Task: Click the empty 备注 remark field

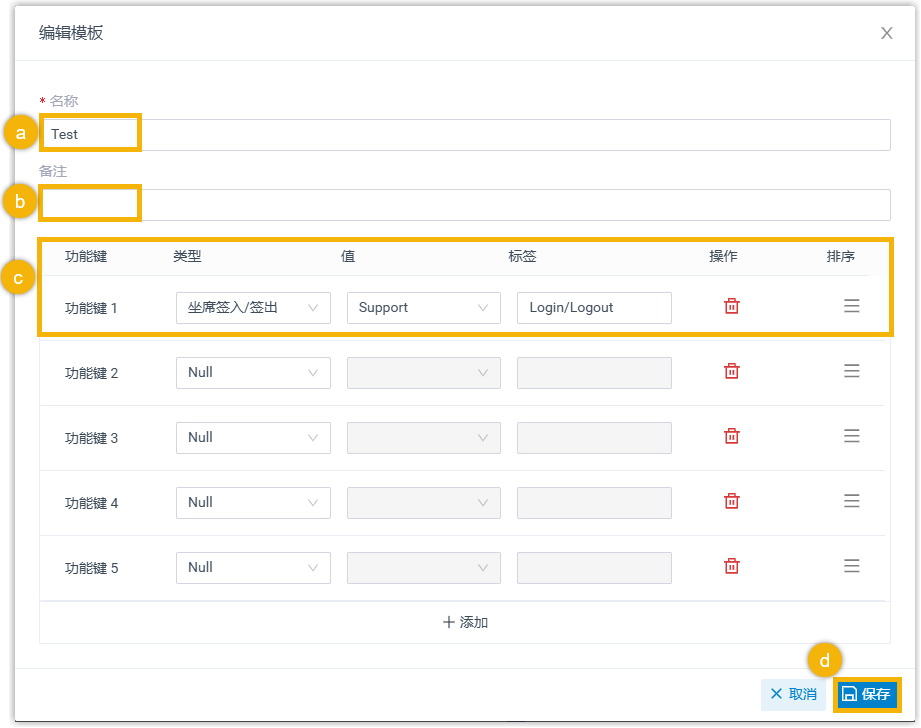Action: point(465,205)
